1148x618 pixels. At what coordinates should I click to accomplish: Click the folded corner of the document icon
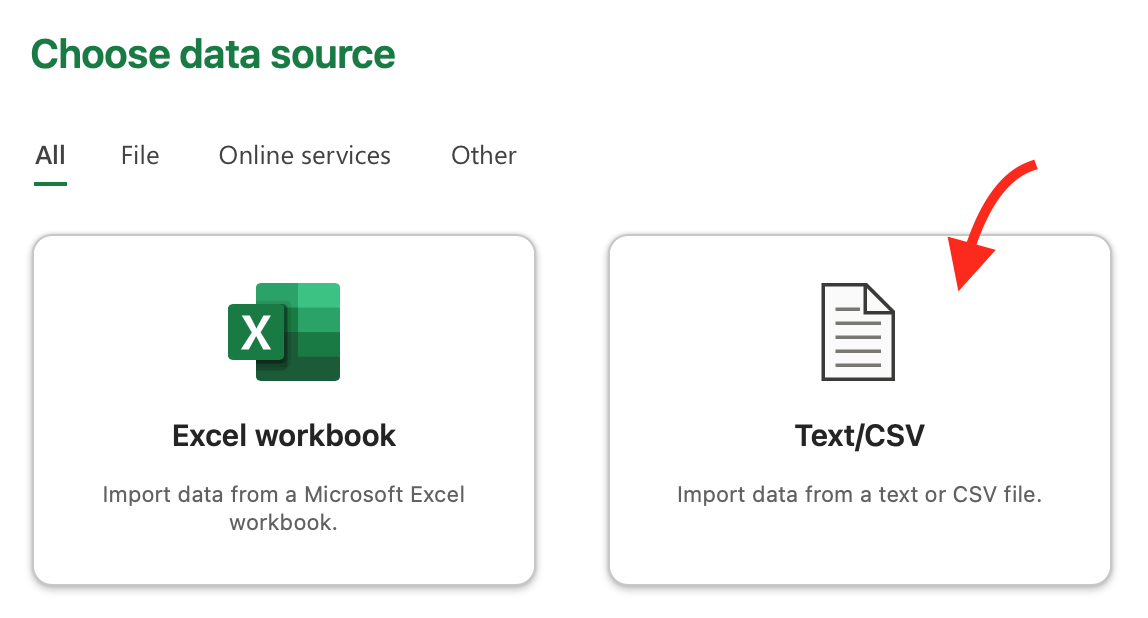click(880, 299)
